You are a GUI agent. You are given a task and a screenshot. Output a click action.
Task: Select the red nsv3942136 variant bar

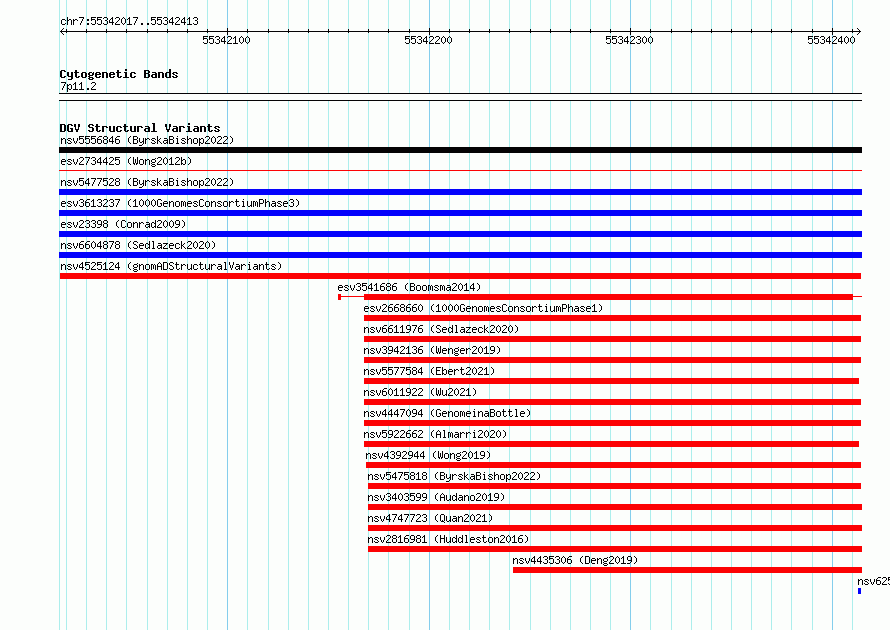612,360
